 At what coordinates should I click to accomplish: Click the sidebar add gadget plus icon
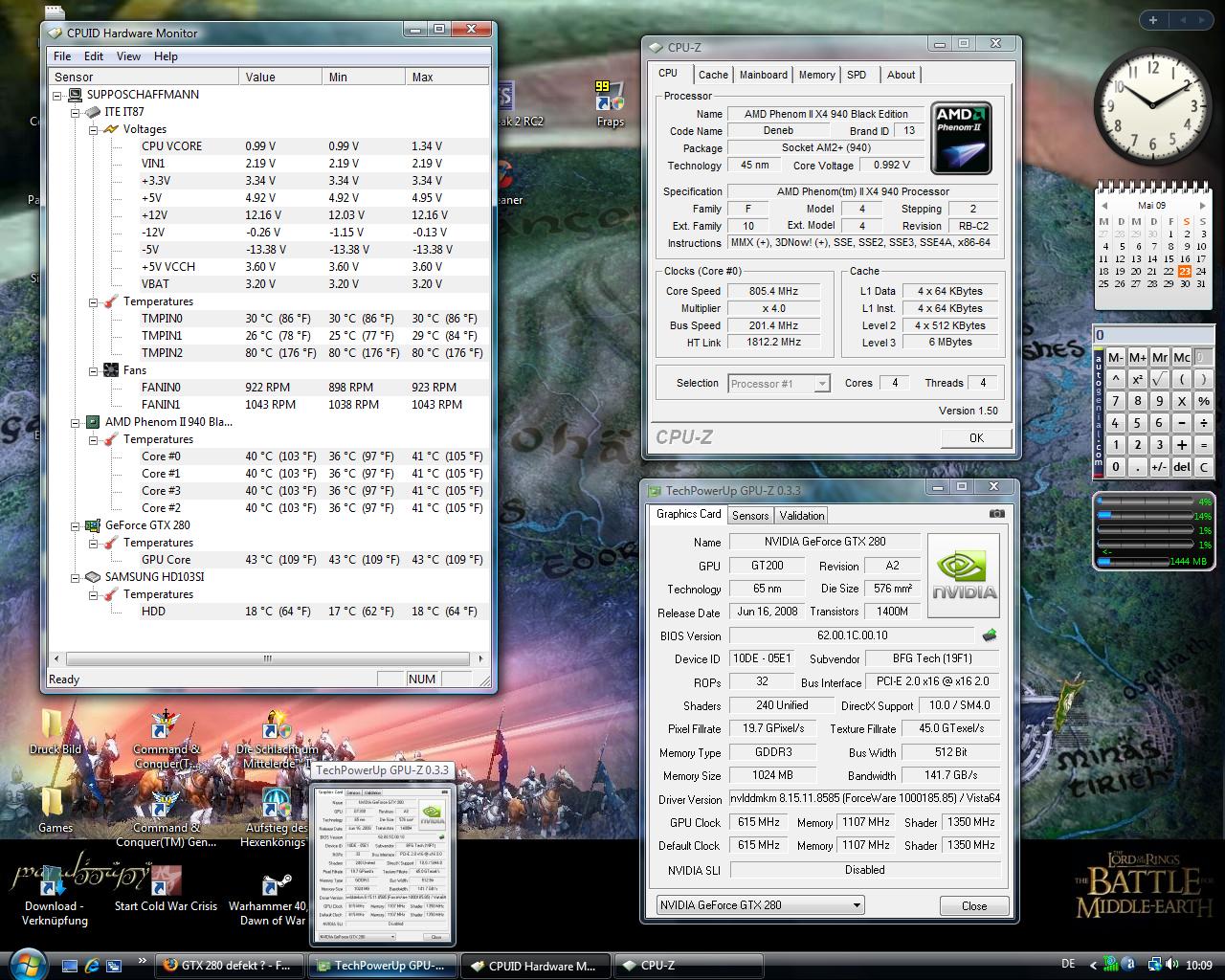pyautogui.click(x=1153, y=19)
